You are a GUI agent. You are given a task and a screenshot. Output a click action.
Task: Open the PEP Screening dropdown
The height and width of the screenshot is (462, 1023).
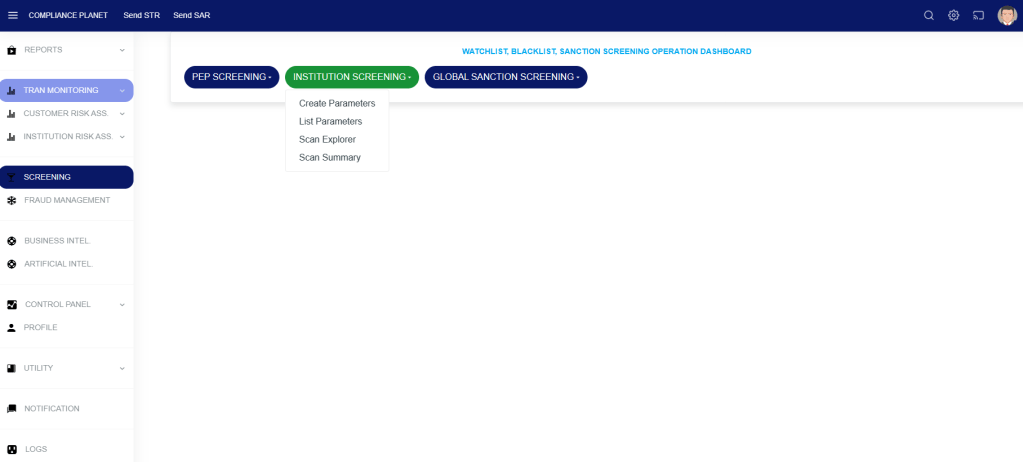tap(231, 77)
